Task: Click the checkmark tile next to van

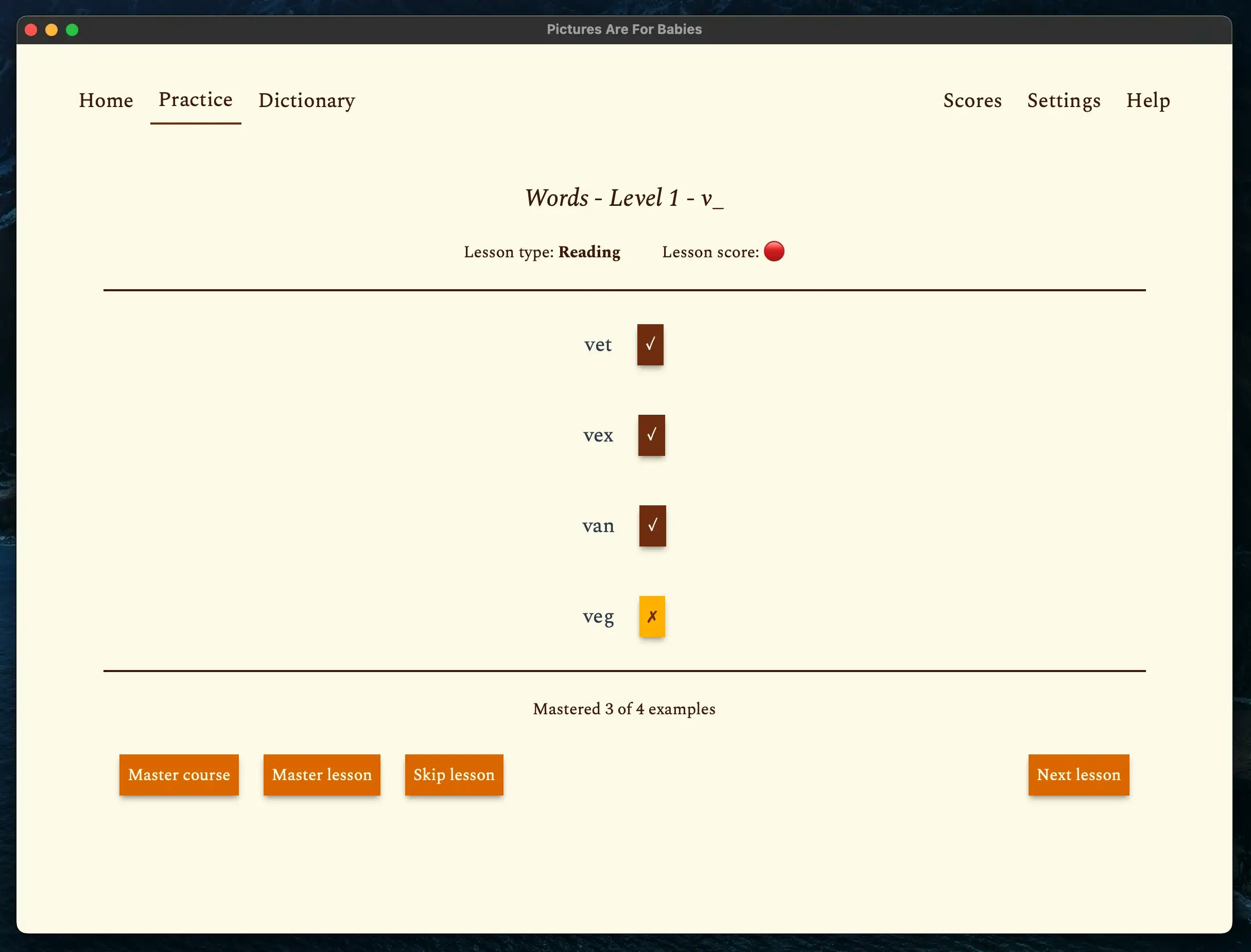Action: [x=653, y=526]
